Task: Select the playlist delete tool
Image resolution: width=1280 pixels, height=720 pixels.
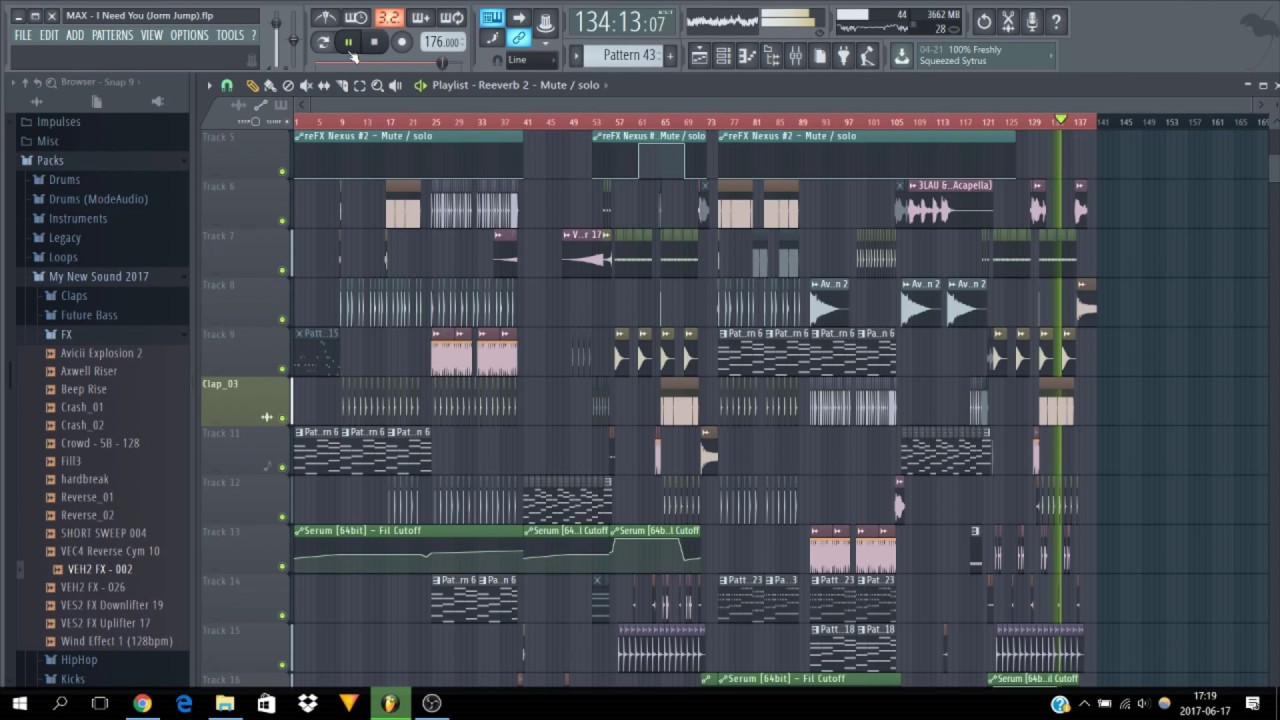Action: (288, 86)
